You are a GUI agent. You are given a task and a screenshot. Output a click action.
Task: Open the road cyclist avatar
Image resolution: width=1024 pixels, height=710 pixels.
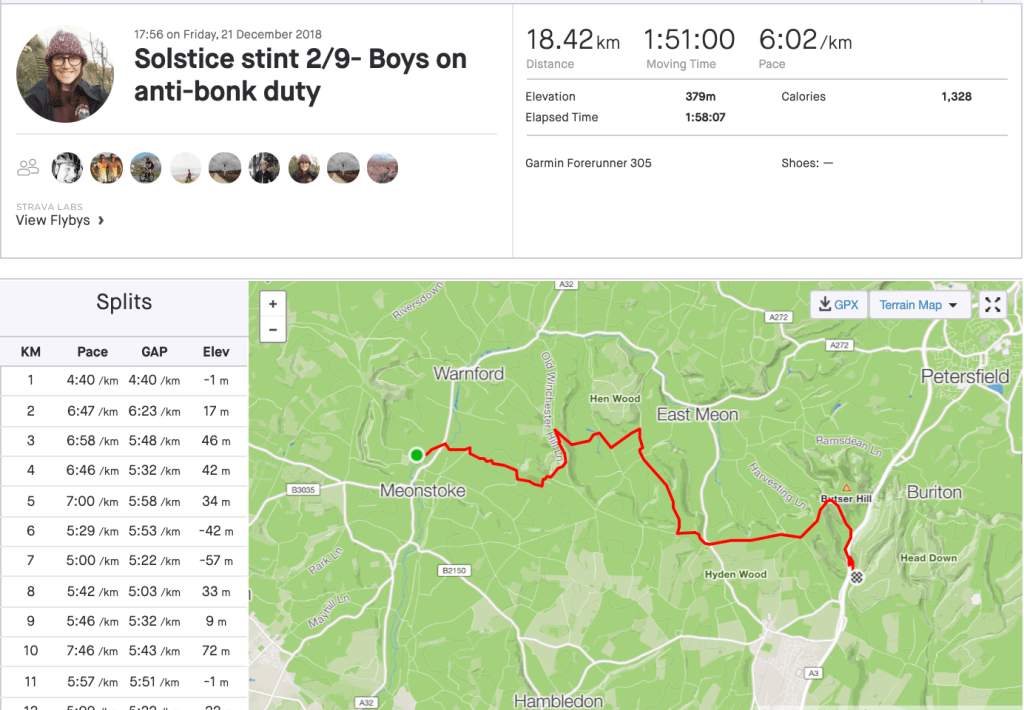(146, 168)
